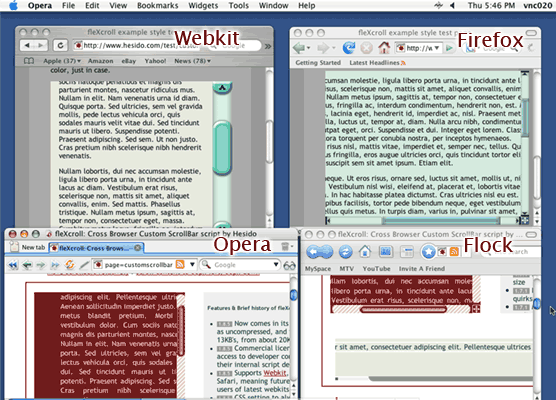Open the Help menu
The width and height of the screenshot is (556, 400).
tap(306, 6)
